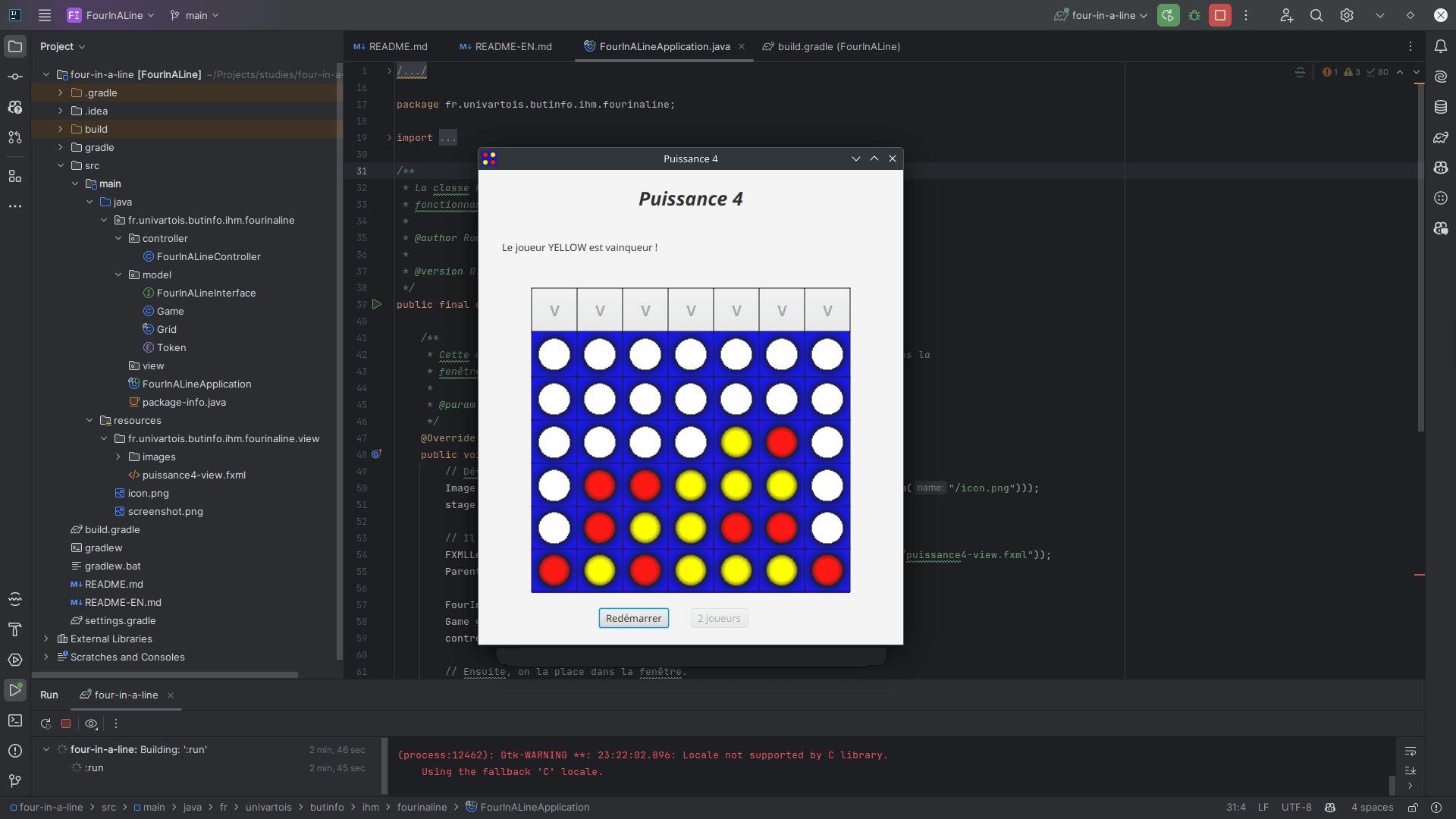Open the Gradle elephant tool window icon

(x=1441, y=137)
